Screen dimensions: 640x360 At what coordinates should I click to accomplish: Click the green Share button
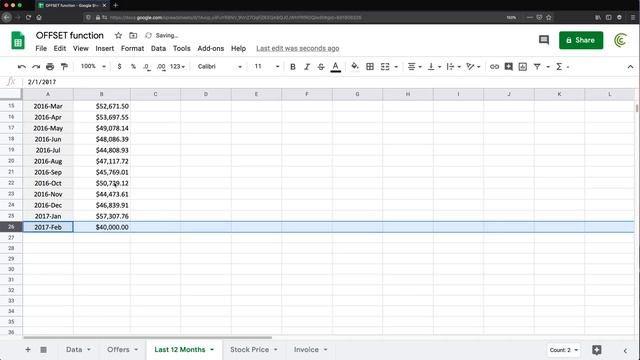tap(581, 40)
